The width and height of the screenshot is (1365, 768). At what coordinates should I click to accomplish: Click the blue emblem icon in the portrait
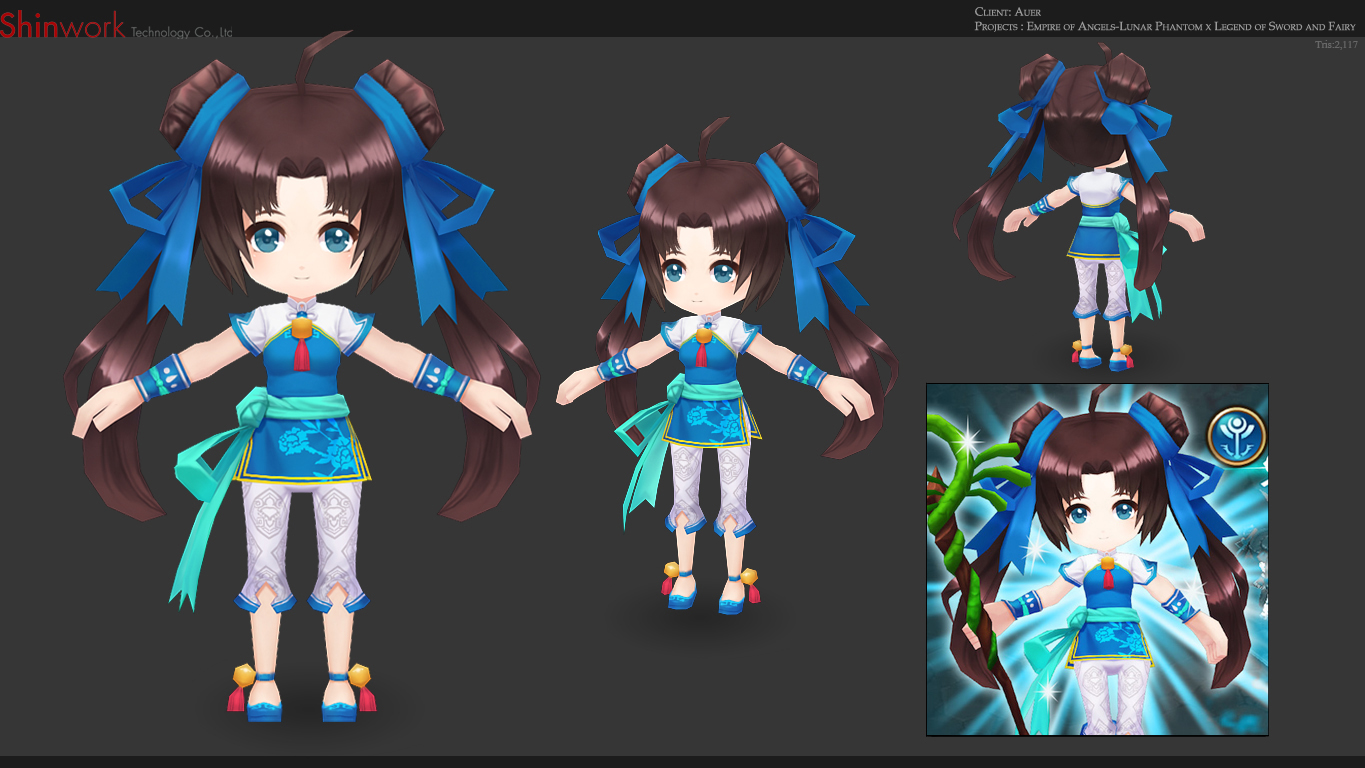[1237, 436]
